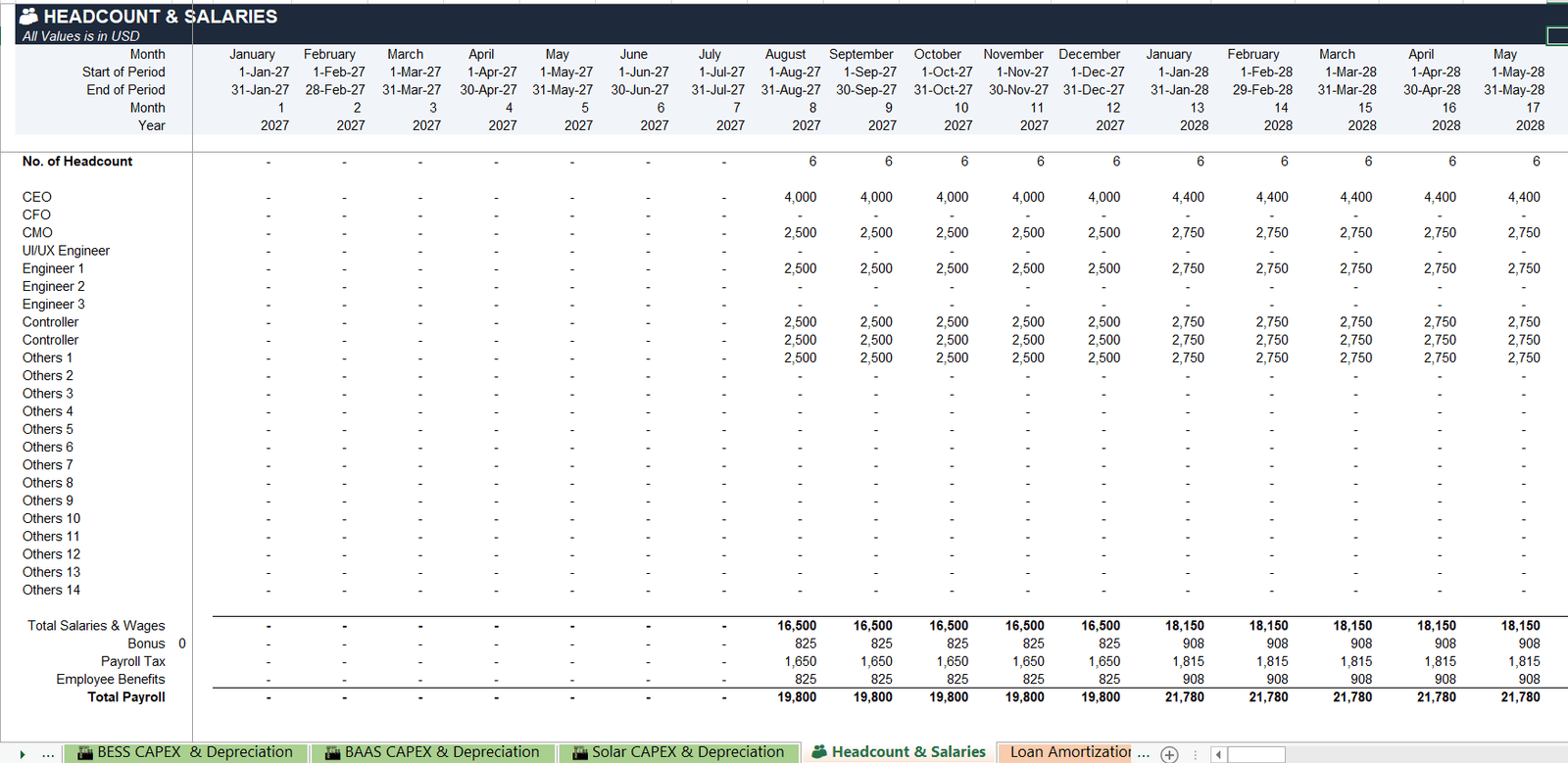Click the 28-Feb-27 end date cell
1568x763 pixels.
click(334, 89)
